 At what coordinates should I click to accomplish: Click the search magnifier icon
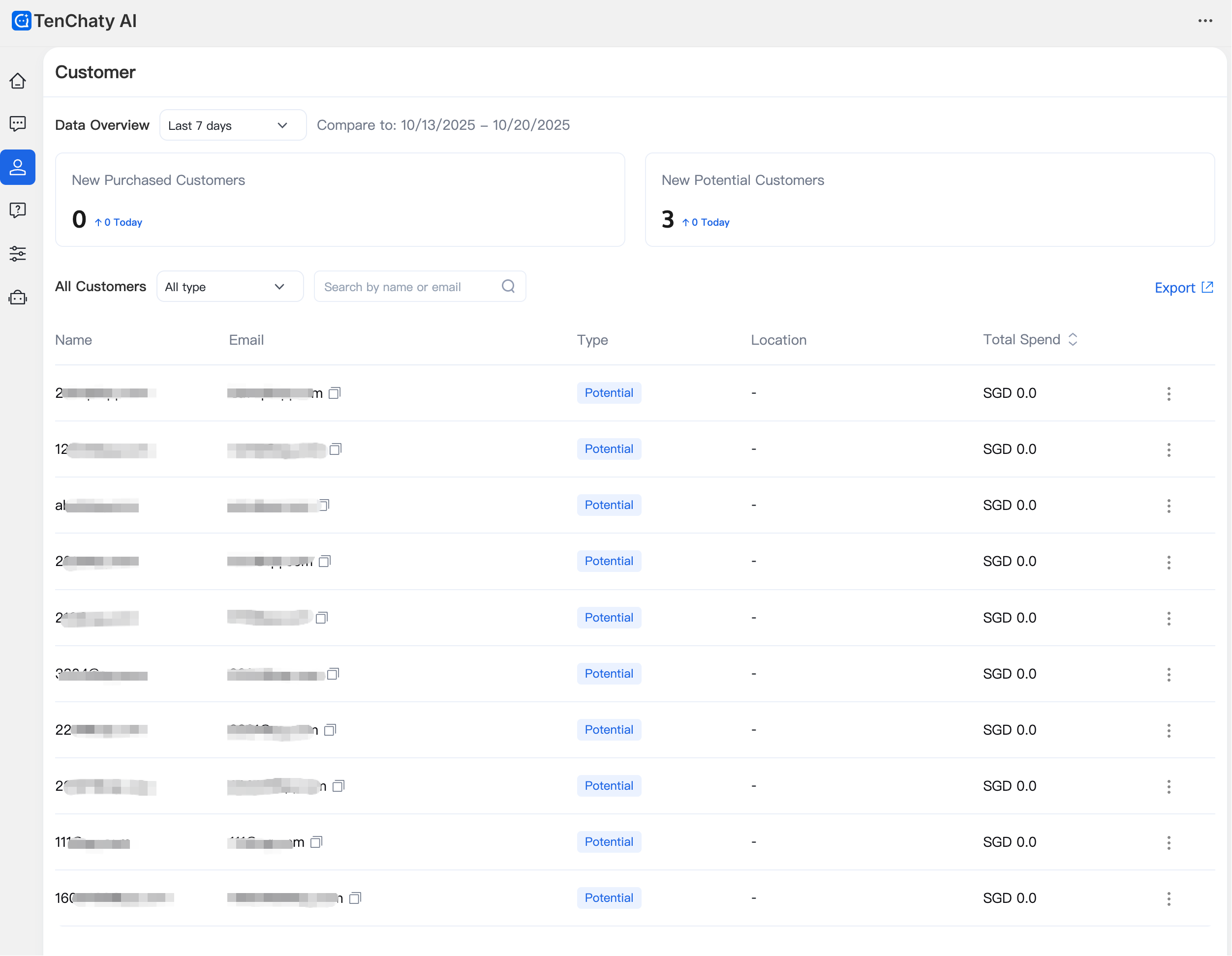(508, 286)
